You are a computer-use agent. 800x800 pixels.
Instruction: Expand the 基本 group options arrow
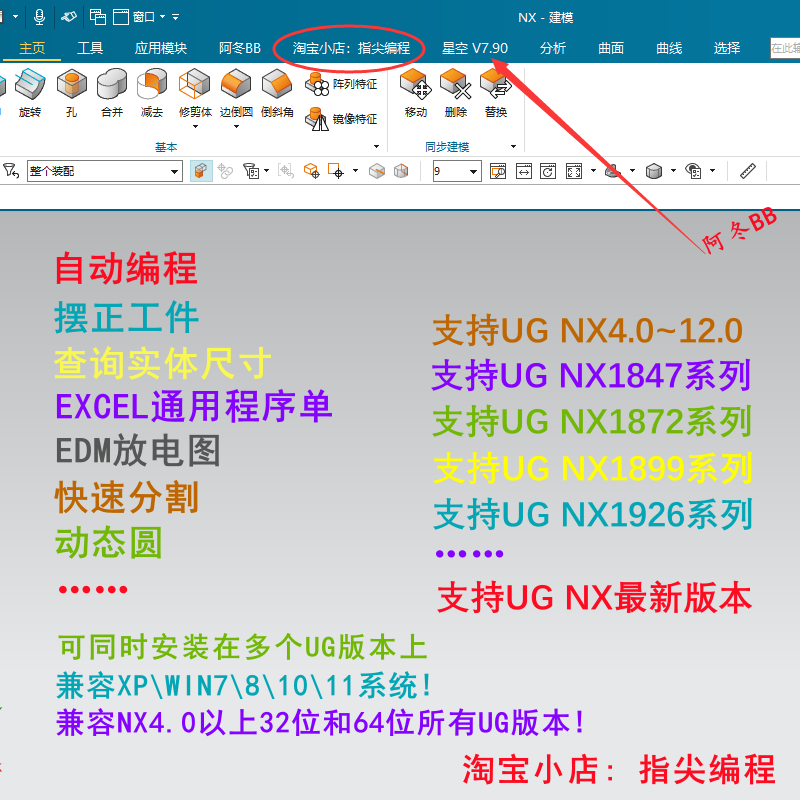377,147
